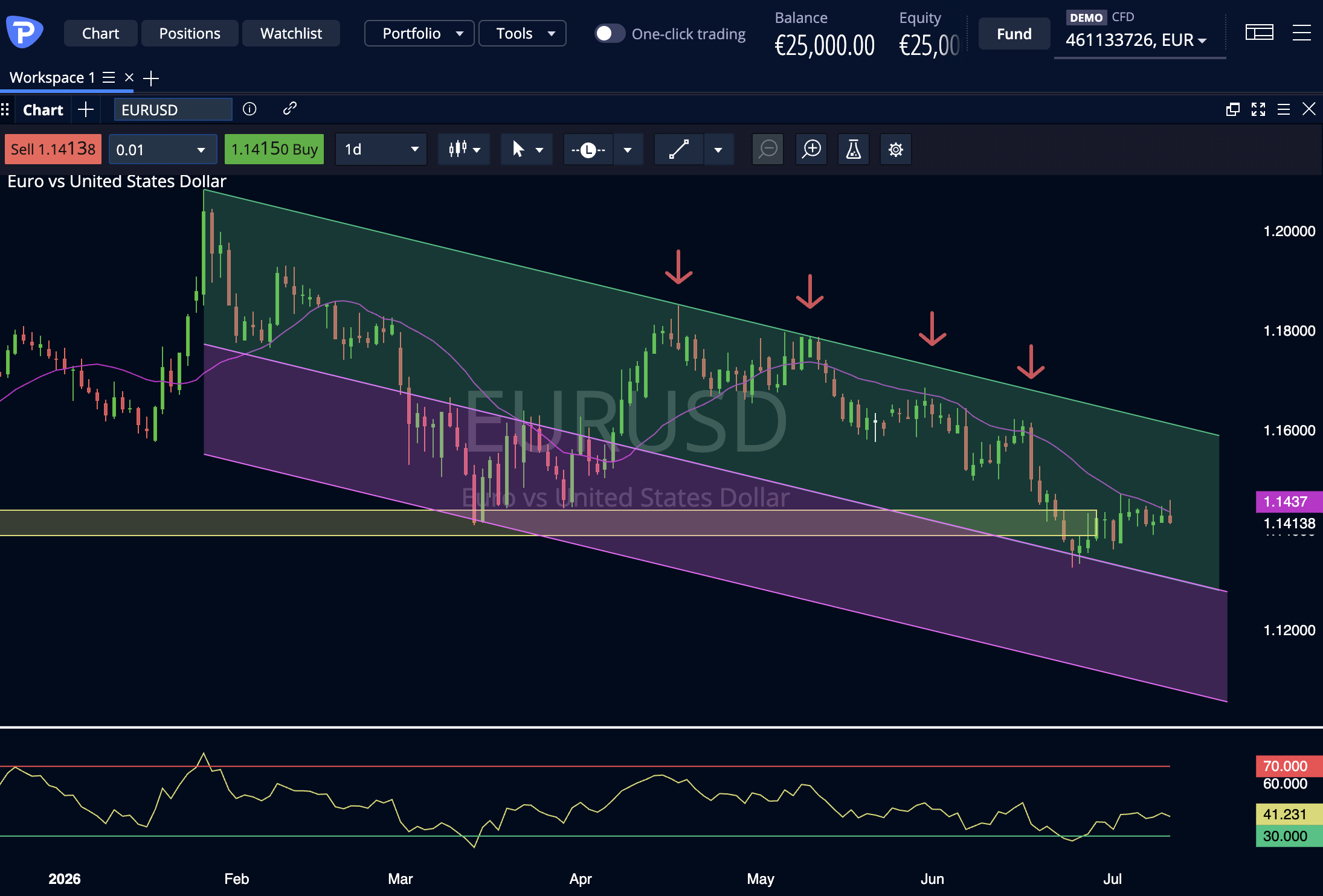Click the 1.20000 price axis label
Screen dimensions: 1323x896
[1289, 231]
